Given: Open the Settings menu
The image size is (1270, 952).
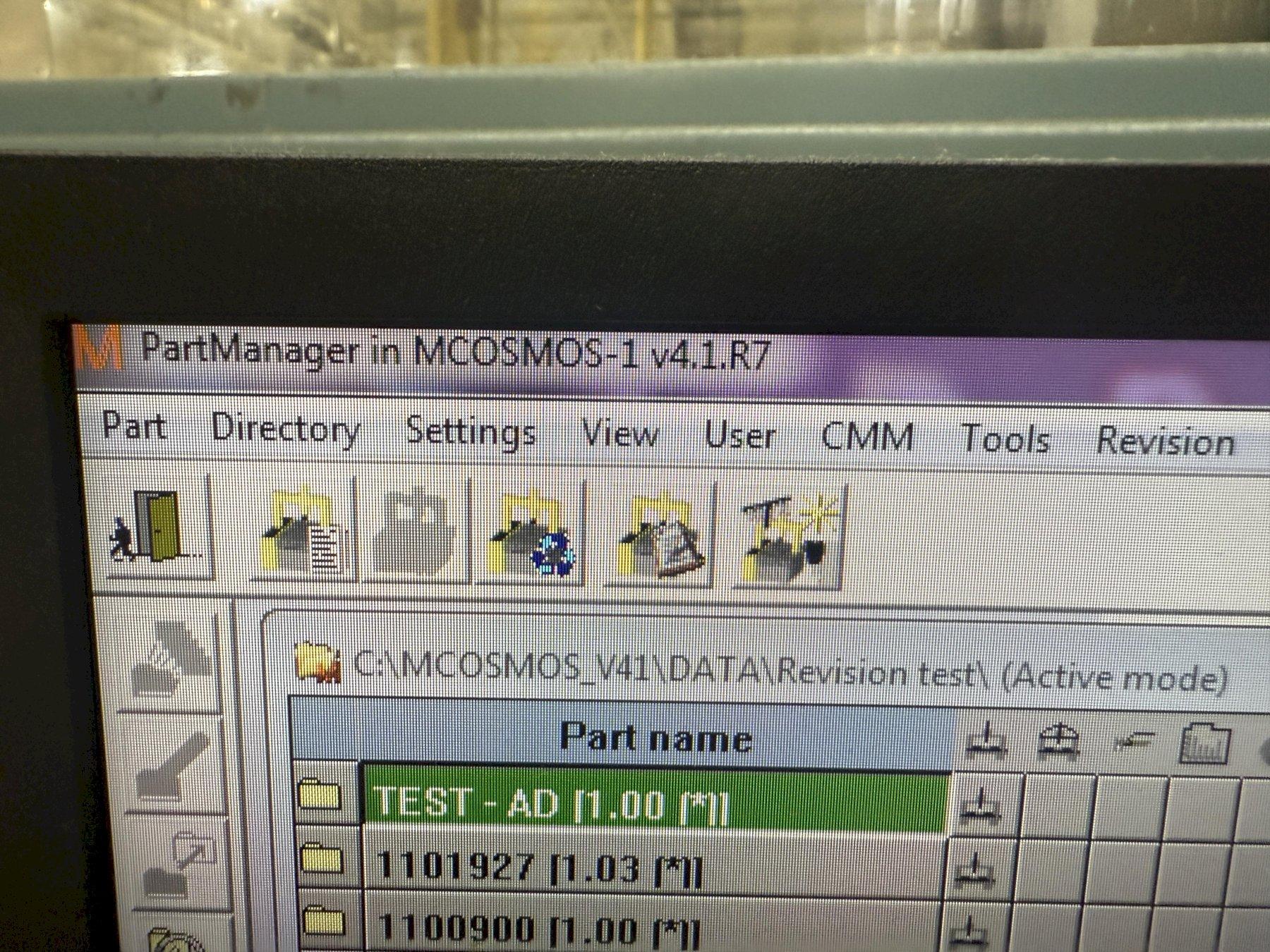Looking at the screenshot, I should (x=471, y=432).
